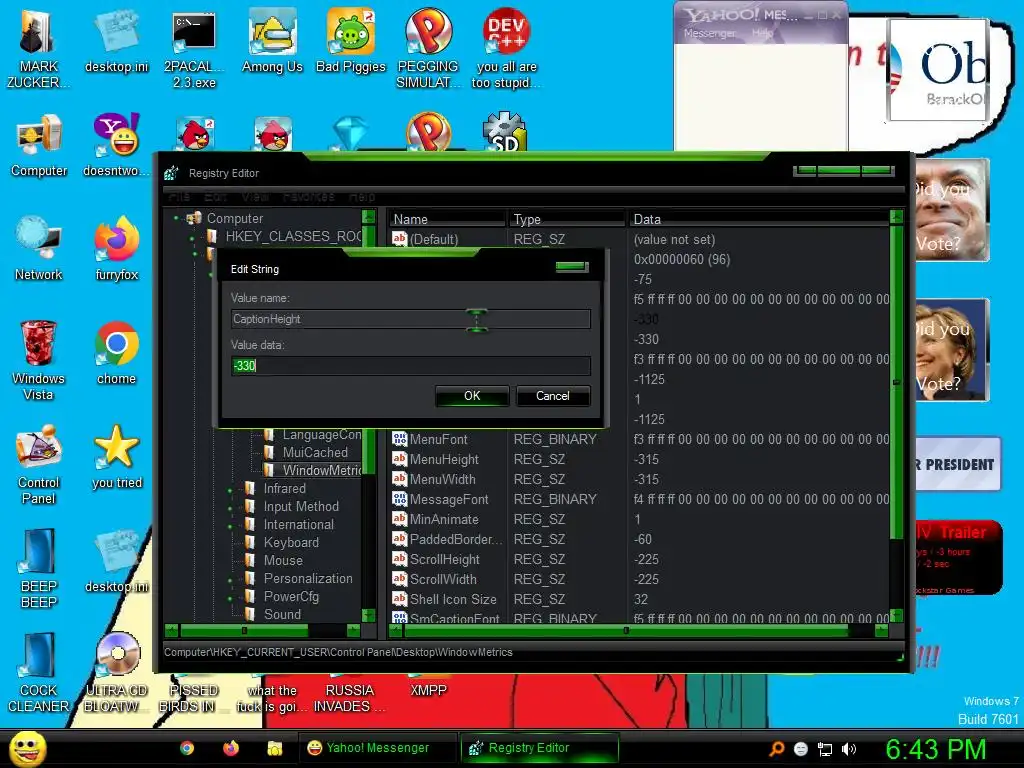1024x768 pixels.
Task: Open the MARK ZUCKER desktop icon
Action: (38, 50)
